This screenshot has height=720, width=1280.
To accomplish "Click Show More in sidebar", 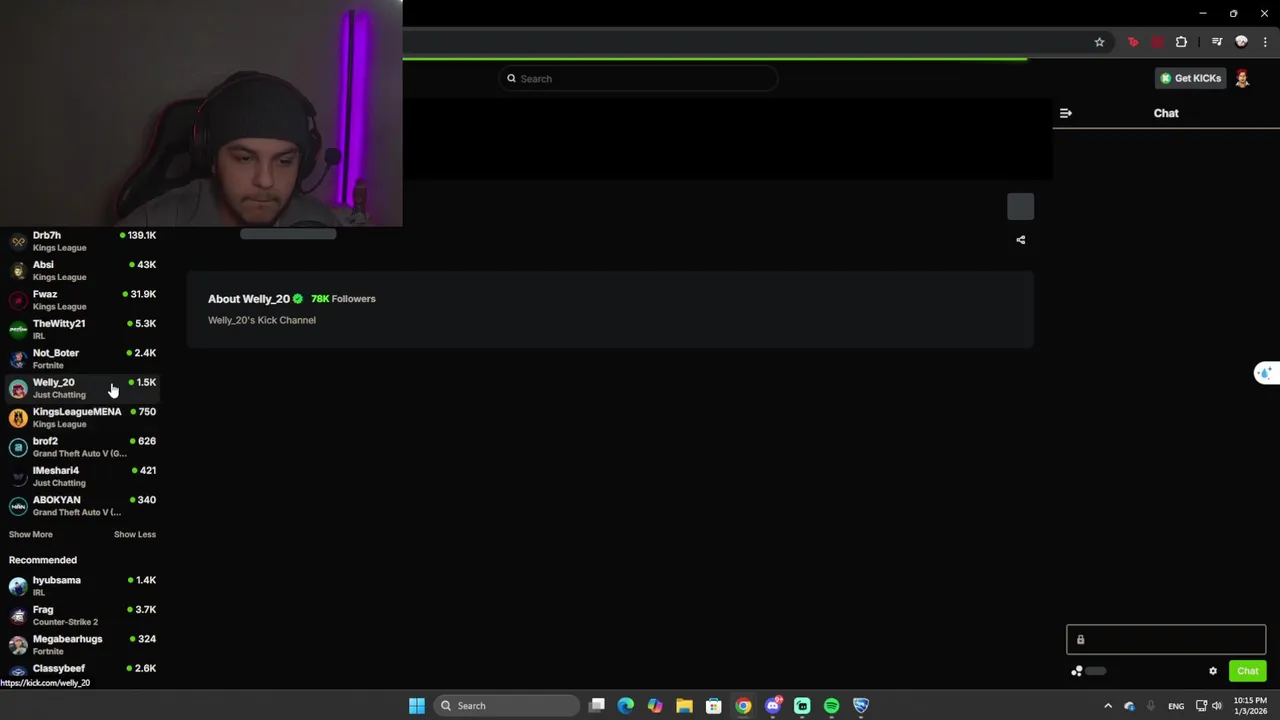I will tap(31, 534).
